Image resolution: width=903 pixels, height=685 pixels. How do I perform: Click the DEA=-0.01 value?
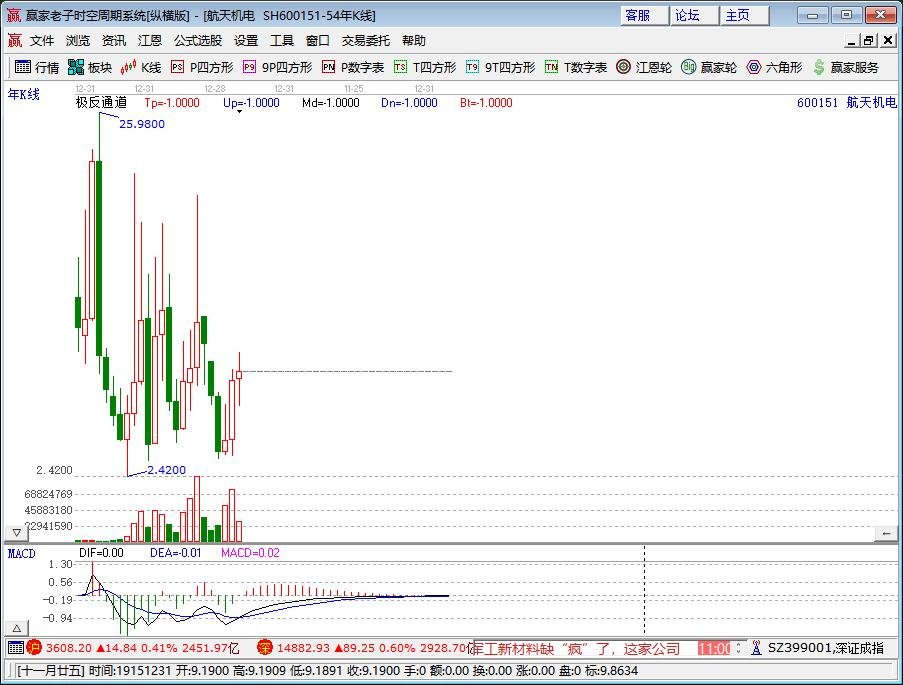(176, 553)
